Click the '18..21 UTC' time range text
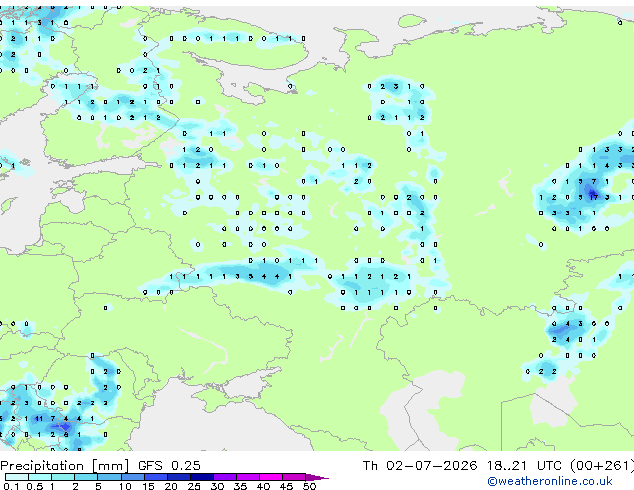Screen dimensions: 634x490 pos(524,465)
